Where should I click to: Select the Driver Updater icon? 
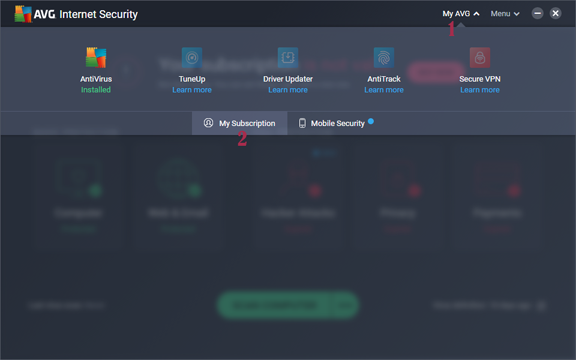coord(288,57)
